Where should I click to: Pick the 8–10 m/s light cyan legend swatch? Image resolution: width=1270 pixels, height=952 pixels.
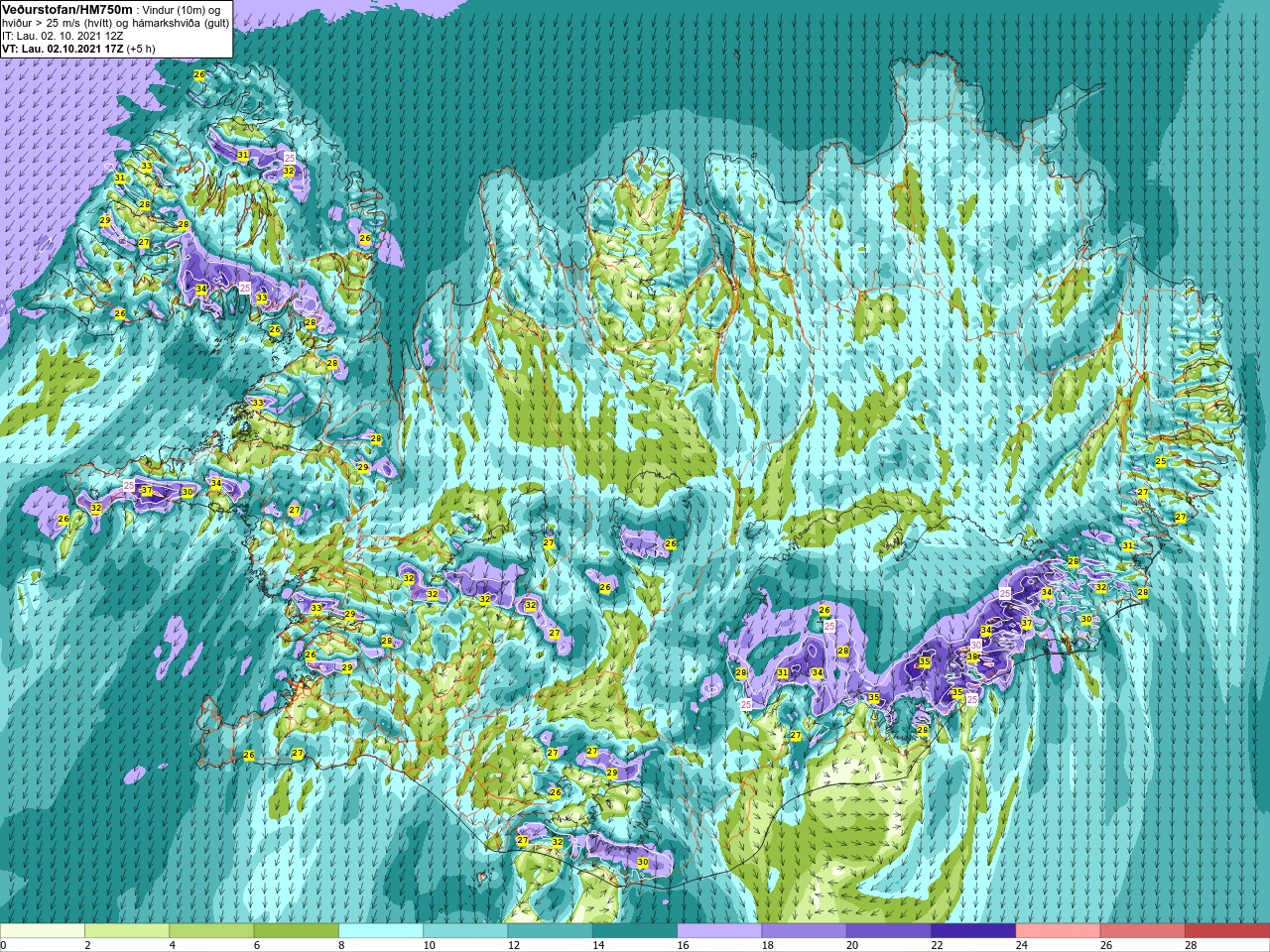[x=381, y=931]
